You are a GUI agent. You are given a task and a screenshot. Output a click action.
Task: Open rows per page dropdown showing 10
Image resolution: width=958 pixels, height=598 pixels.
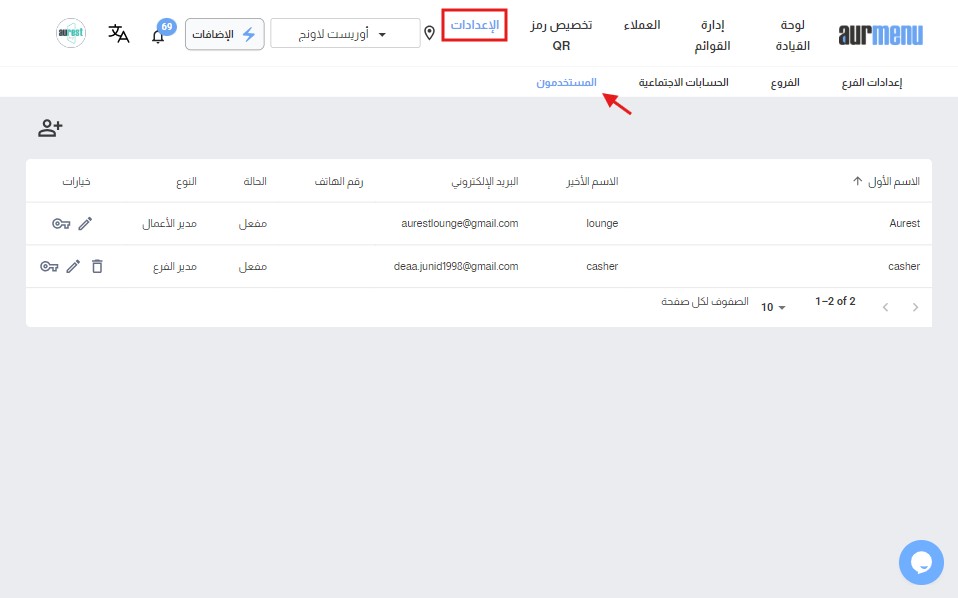773,307
